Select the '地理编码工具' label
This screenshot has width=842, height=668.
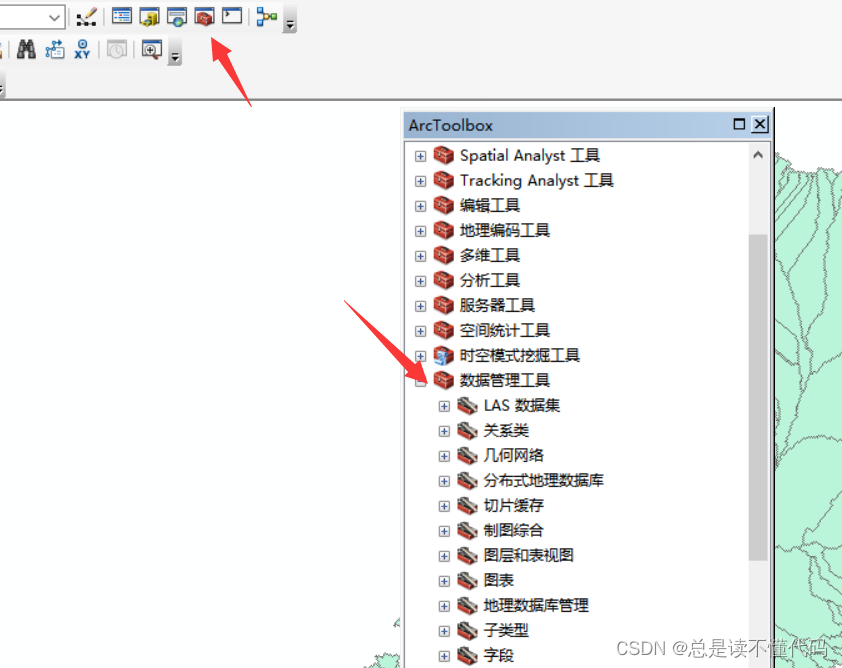click(505, 230)
